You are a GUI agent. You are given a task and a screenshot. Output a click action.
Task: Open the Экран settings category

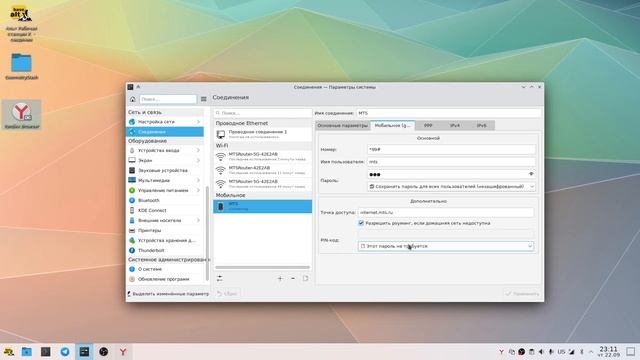pos(165,160)
